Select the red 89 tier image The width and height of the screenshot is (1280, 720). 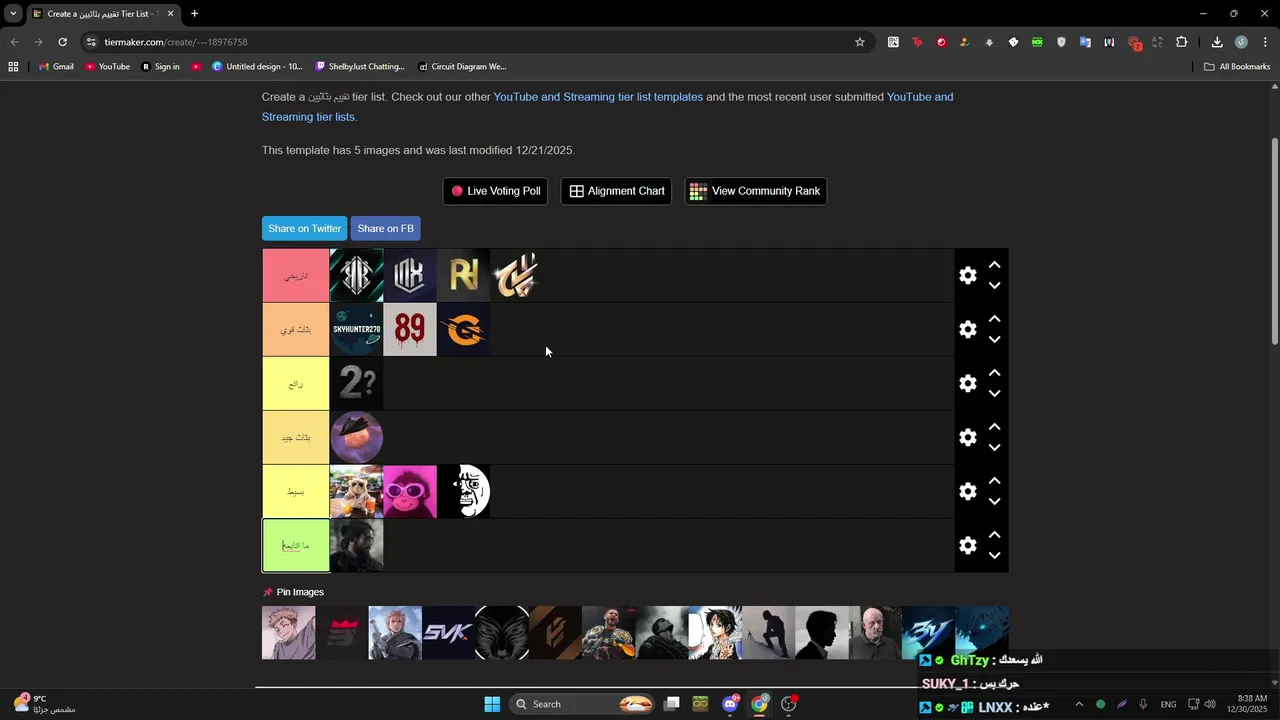(410, 329)
